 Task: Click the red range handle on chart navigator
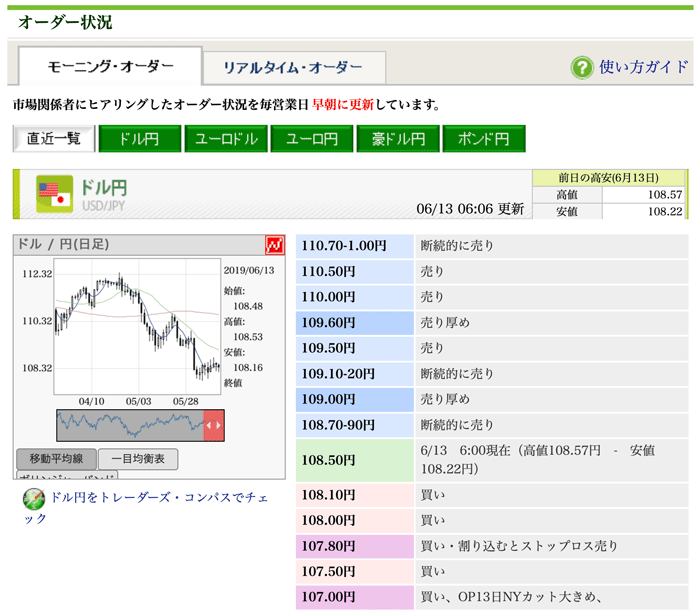coord(213,425)
